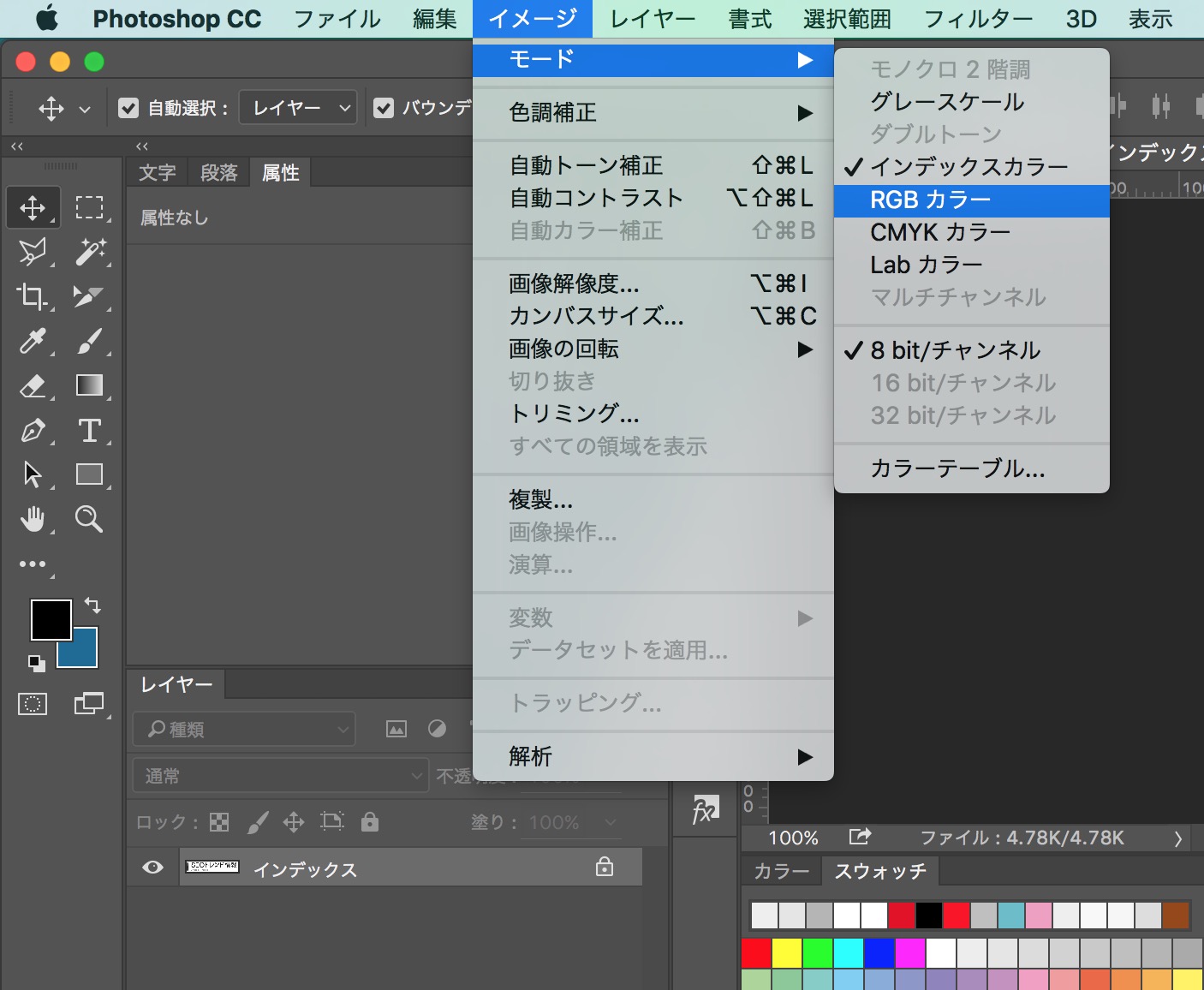
Task: Choose the Eraser tool
Action: [x=33, y=386]
